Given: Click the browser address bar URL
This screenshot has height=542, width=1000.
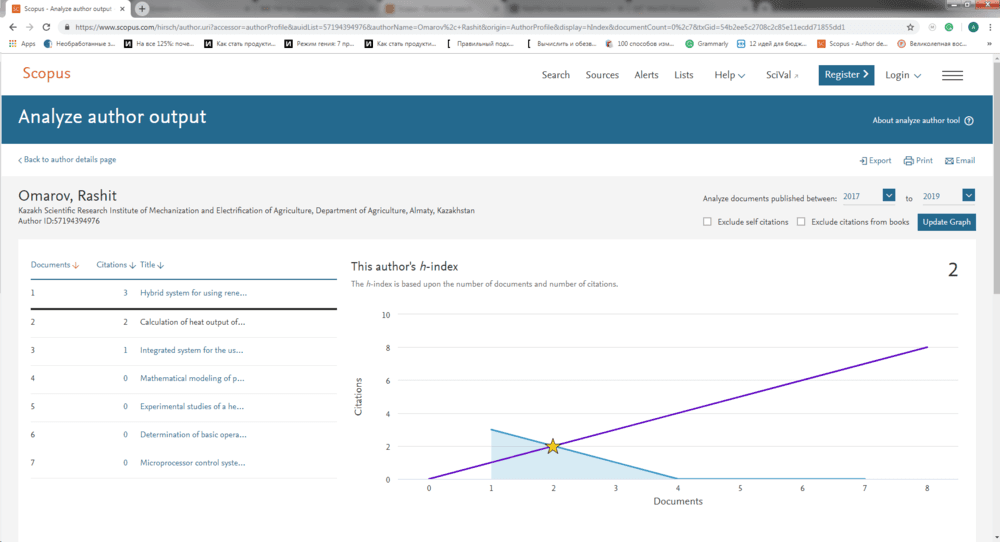Looking at the screenshot, I should tap(459, 27).
